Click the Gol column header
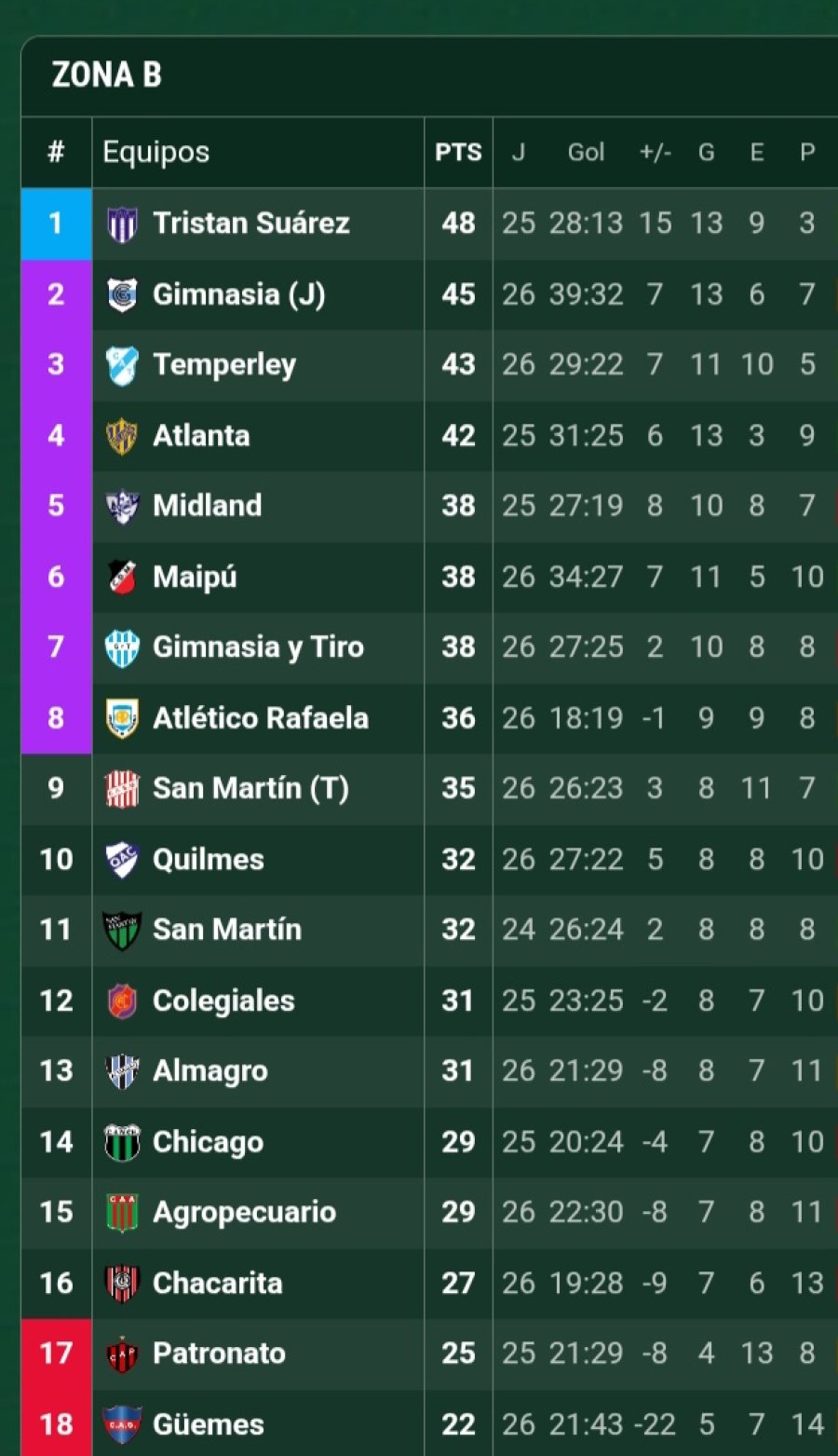 coord(586,153)
